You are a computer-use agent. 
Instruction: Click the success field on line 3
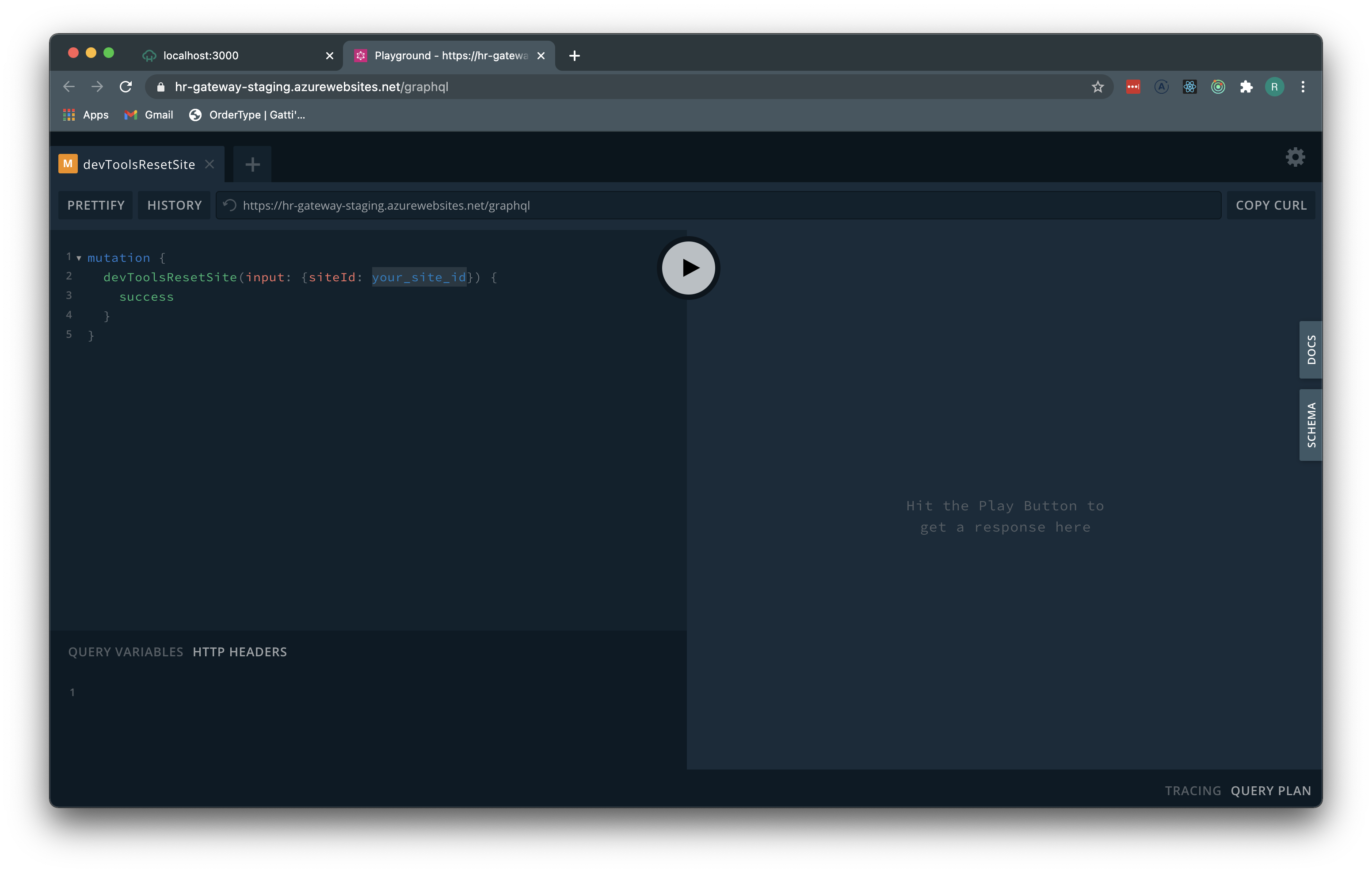coord(146,296)
